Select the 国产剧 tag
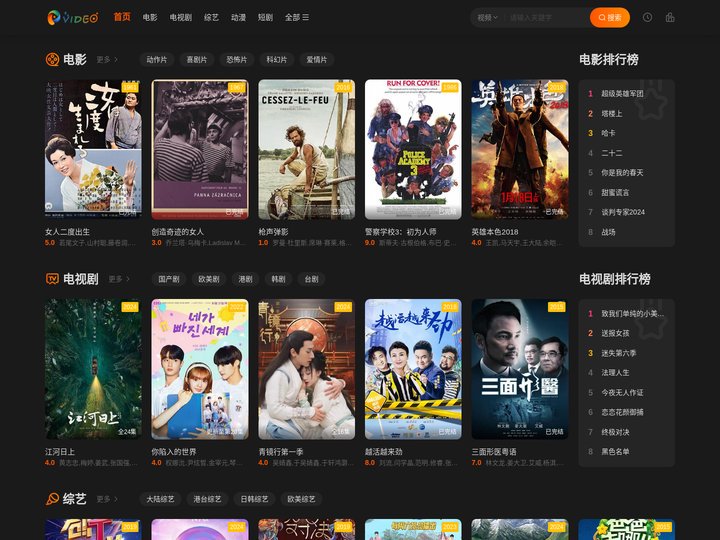720x540 pixels. (x=169, y=279)
